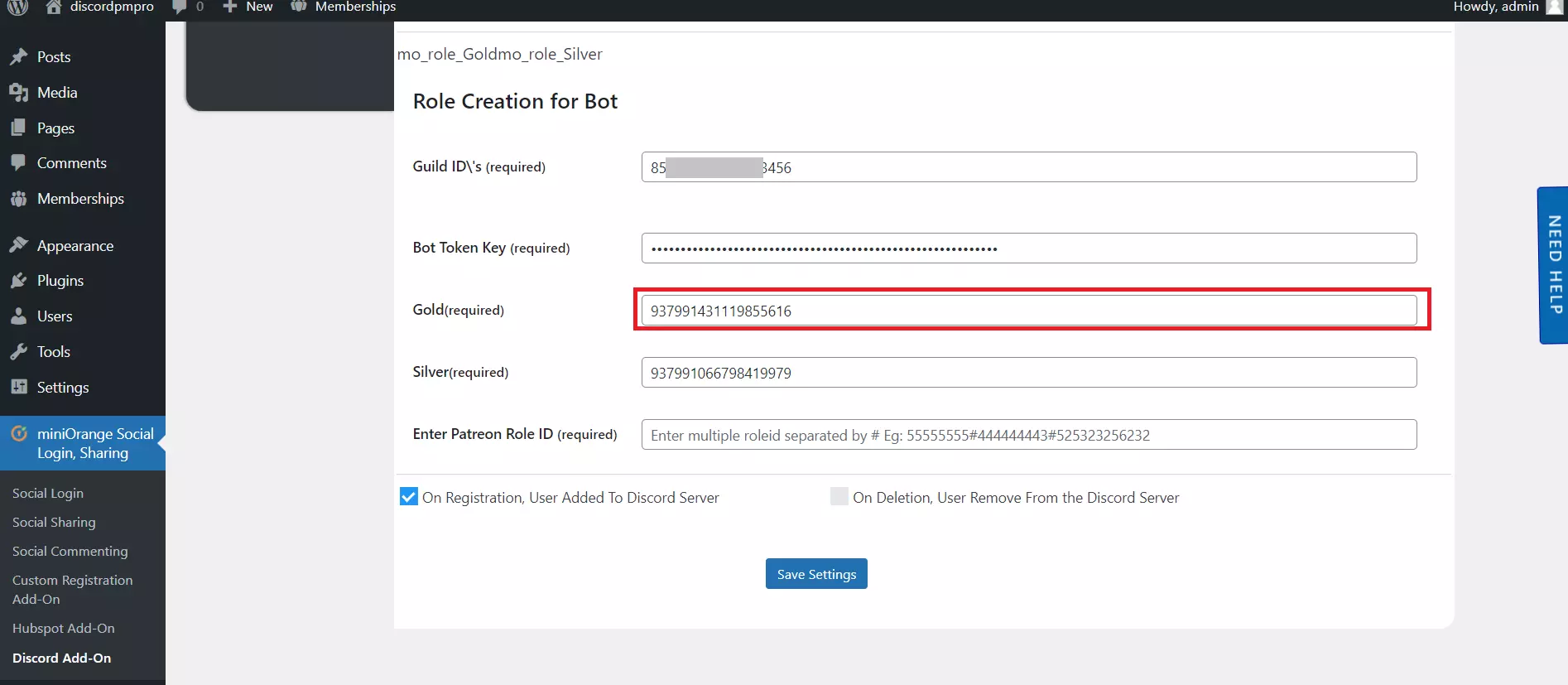The height and width of the screenshot is (685, 1568).
Task: Click the discordpmpro home icon
Action: (x=53, y=7)
